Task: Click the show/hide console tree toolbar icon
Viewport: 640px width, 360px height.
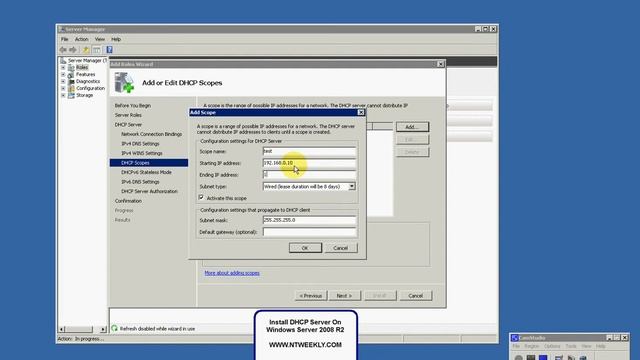Action: point(97,50)
